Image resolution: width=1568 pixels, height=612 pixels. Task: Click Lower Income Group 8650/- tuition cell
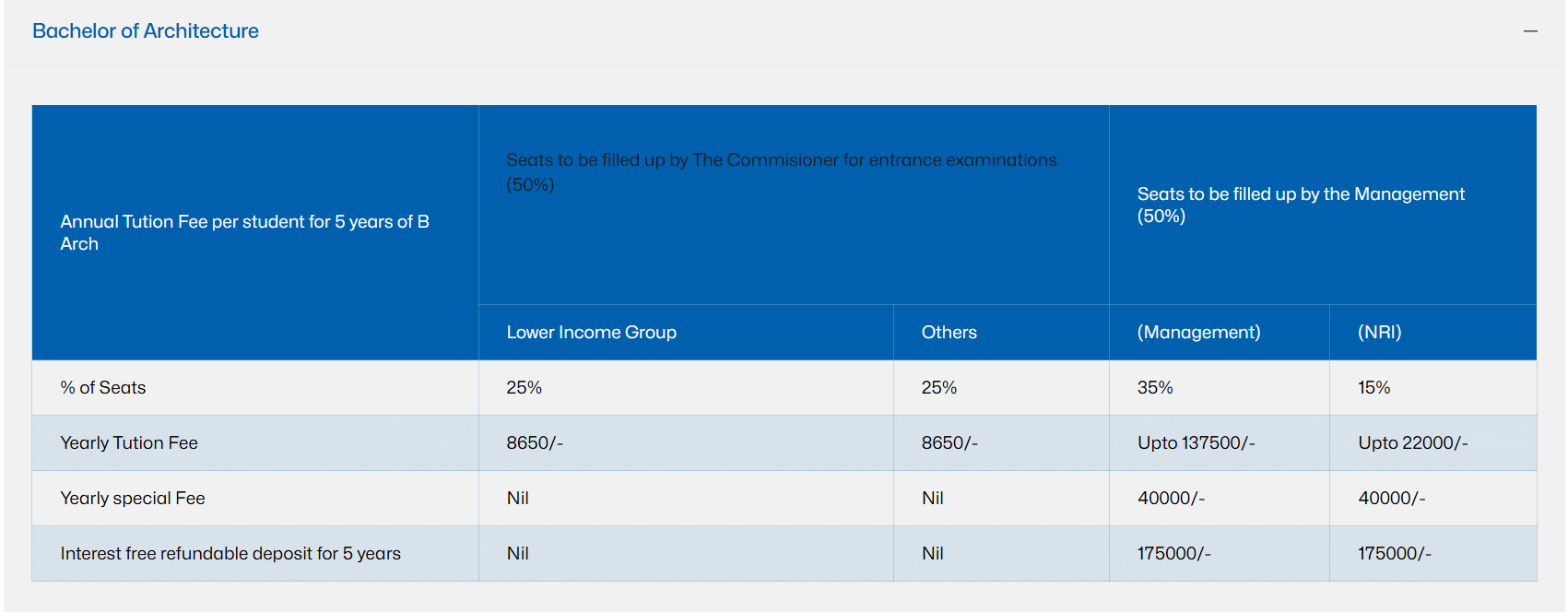click(x=535, y=442)
